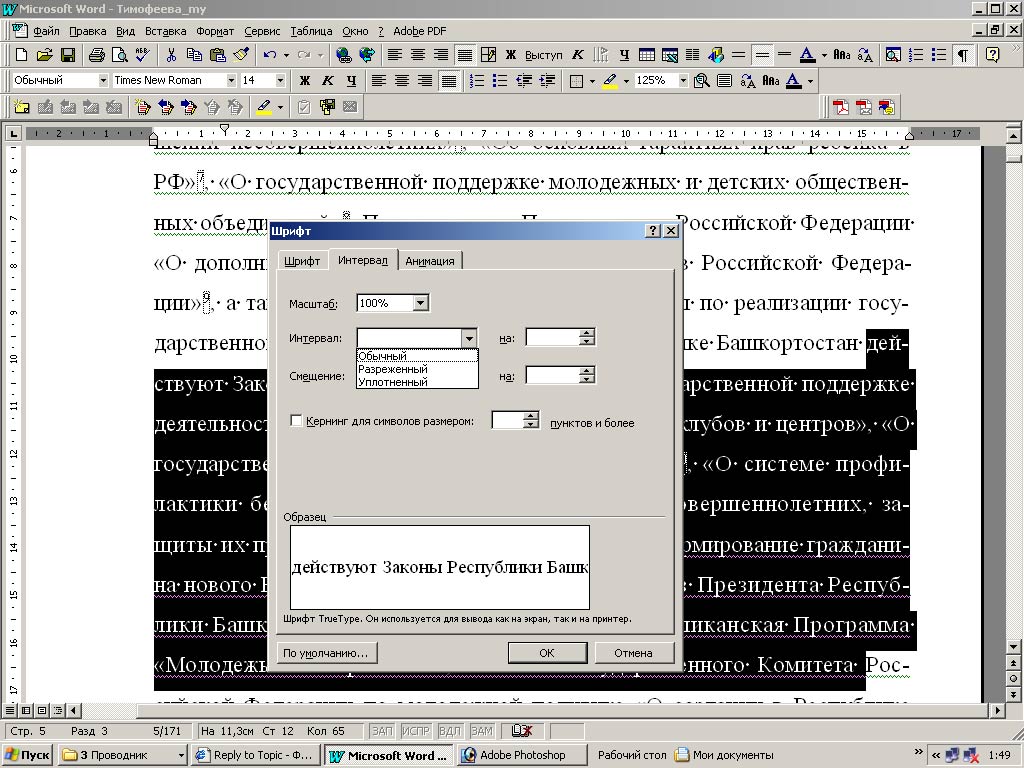Click the highlighter in Reviewing toolbar
Screen dimensions: 1024x768
pos(264,107)
